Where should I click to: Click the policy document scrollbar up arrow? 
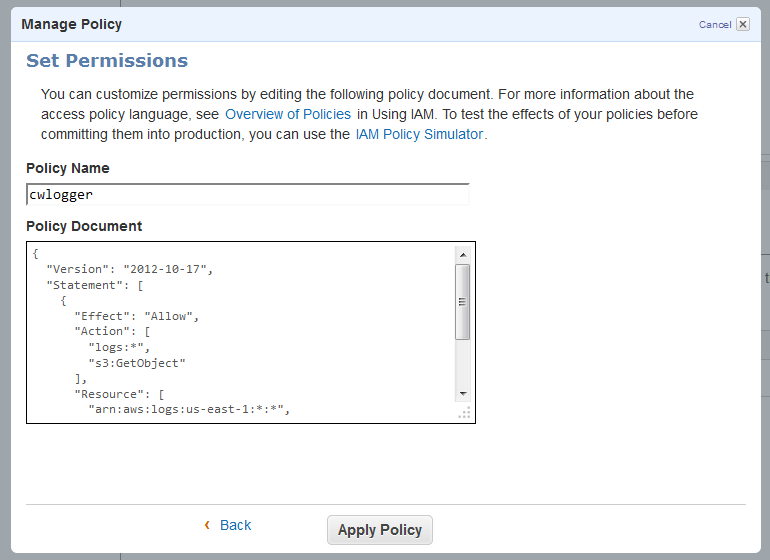[x=462, y=254]
